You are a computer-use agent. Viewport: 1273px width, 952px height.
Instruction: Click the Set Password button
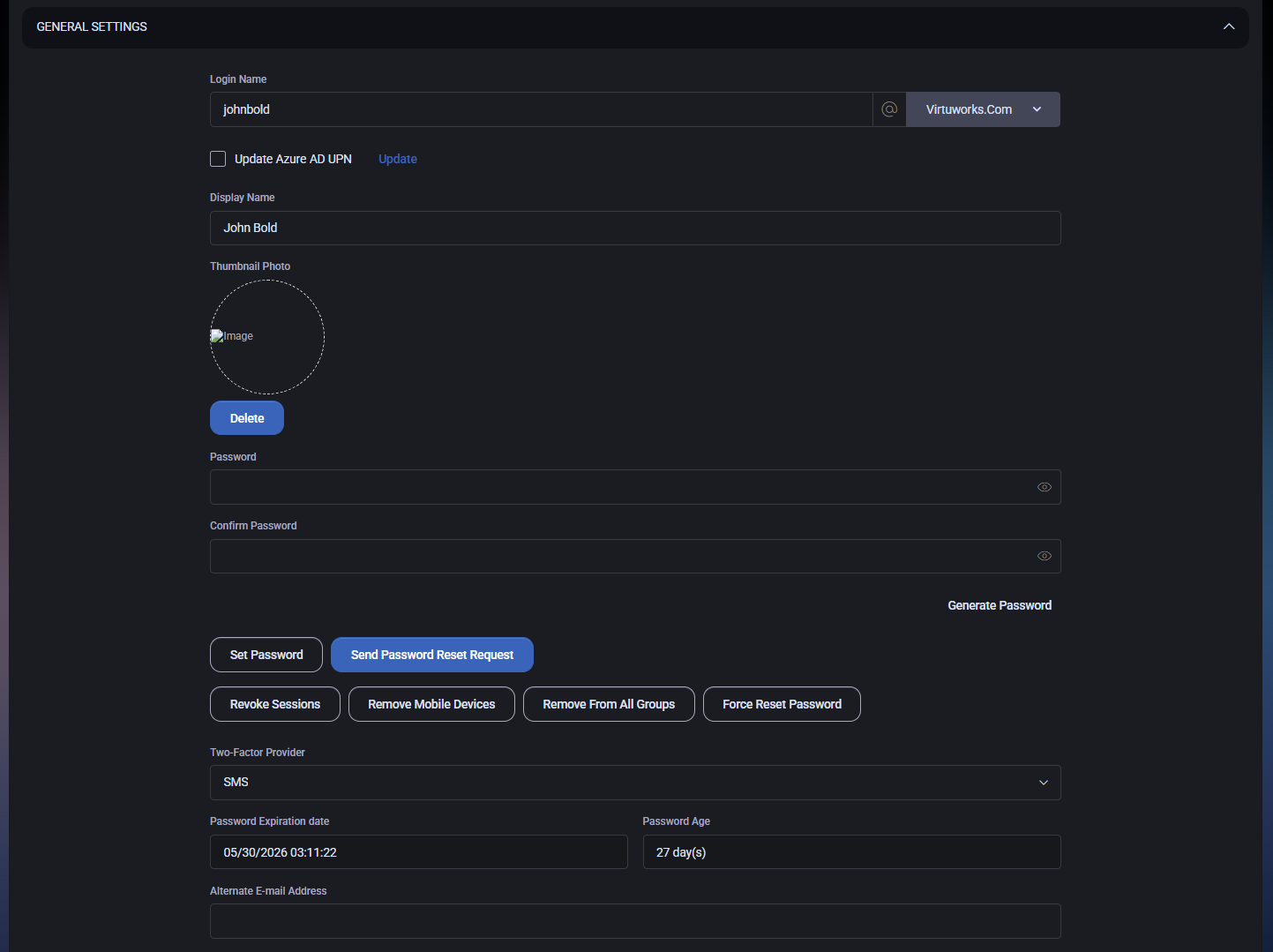tap(266, 655)
